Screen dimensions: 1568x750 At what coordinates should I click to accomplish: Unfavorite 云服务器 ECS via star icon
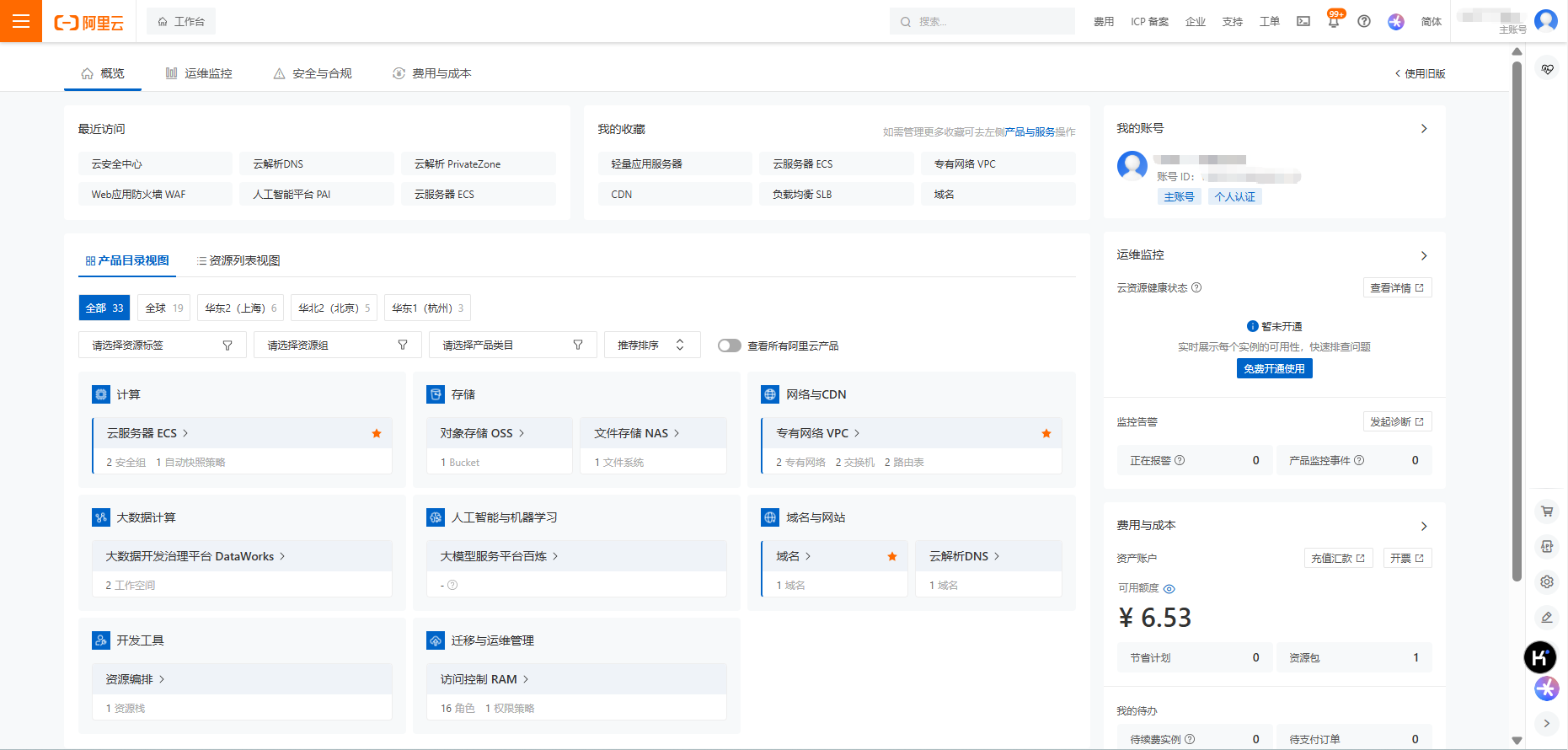pos(377,433)
